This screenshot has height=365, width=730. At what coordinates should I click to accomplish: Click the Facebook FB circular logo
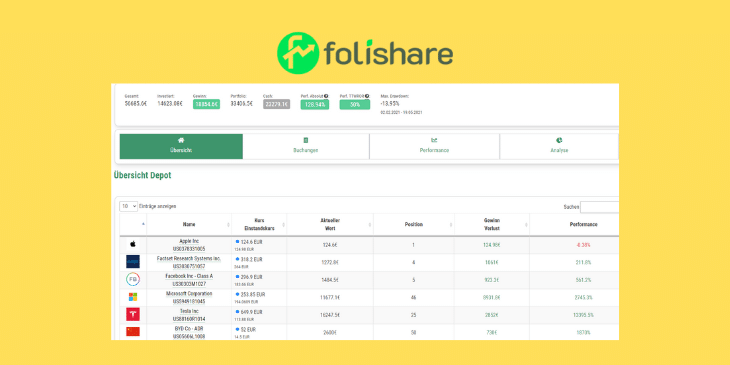point(133,279)
